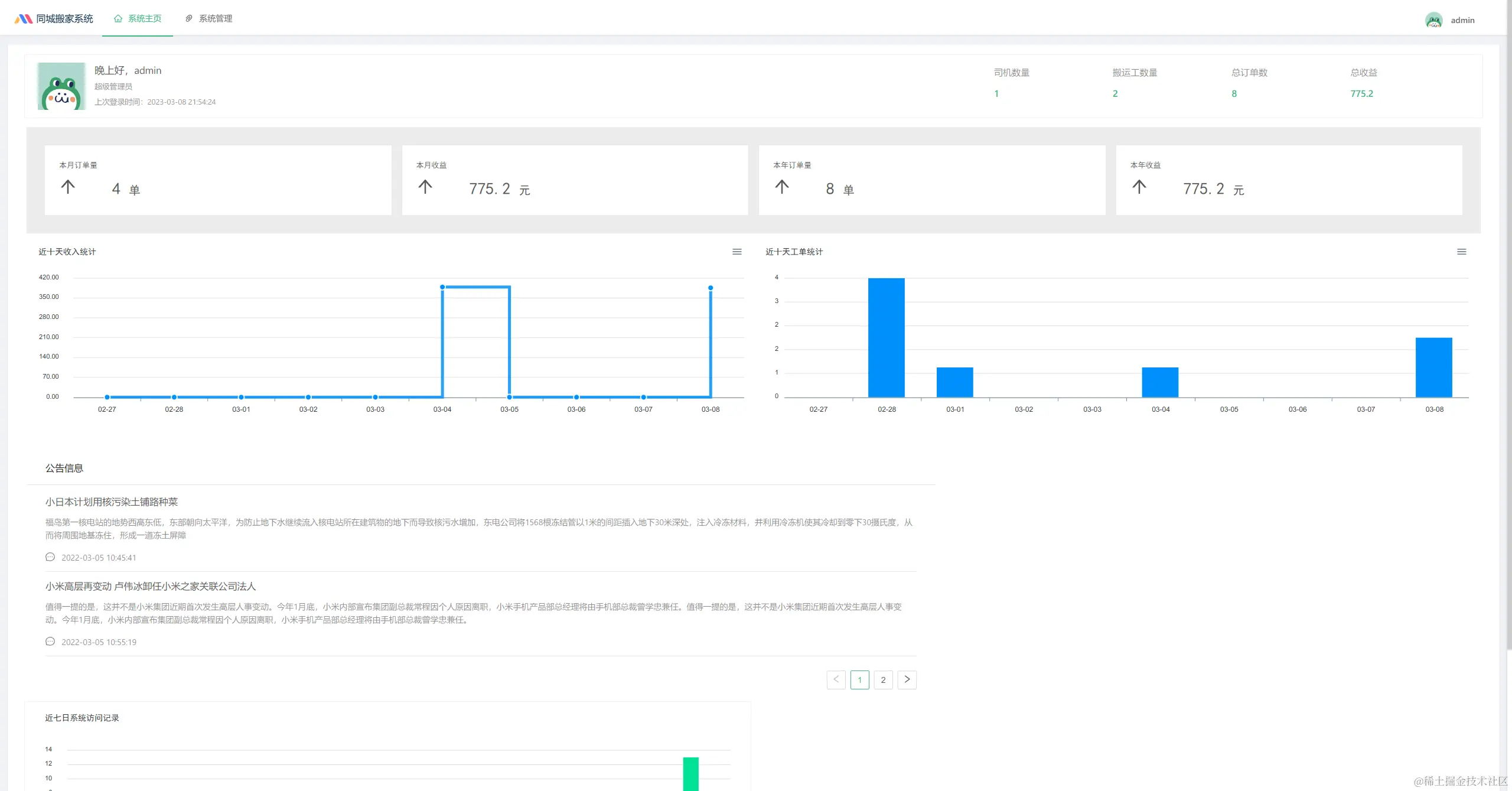Open announcement 小米高层再变动 title

pos(151,587)
